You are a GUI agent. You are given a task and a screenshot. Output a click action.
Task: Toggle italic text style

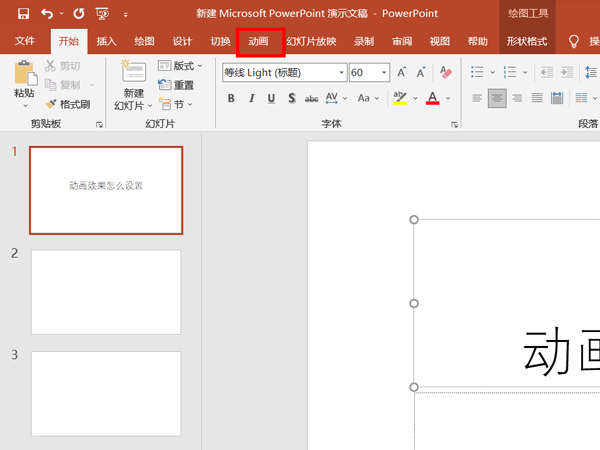tap(251, 98)
